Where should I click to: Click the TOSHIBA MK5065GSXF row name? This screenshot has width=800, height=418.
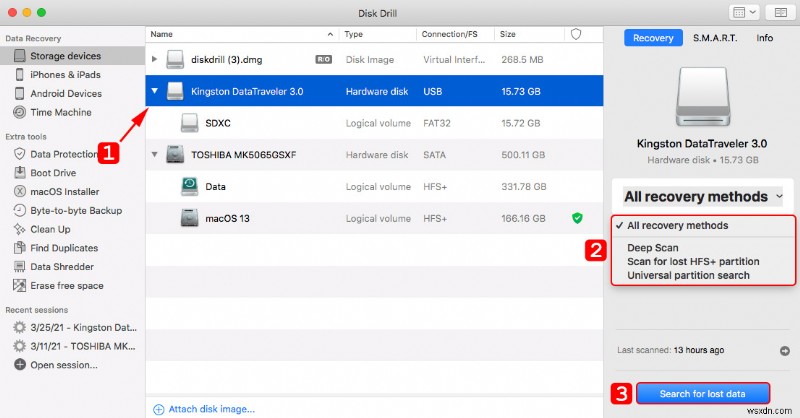pos(243,155)
